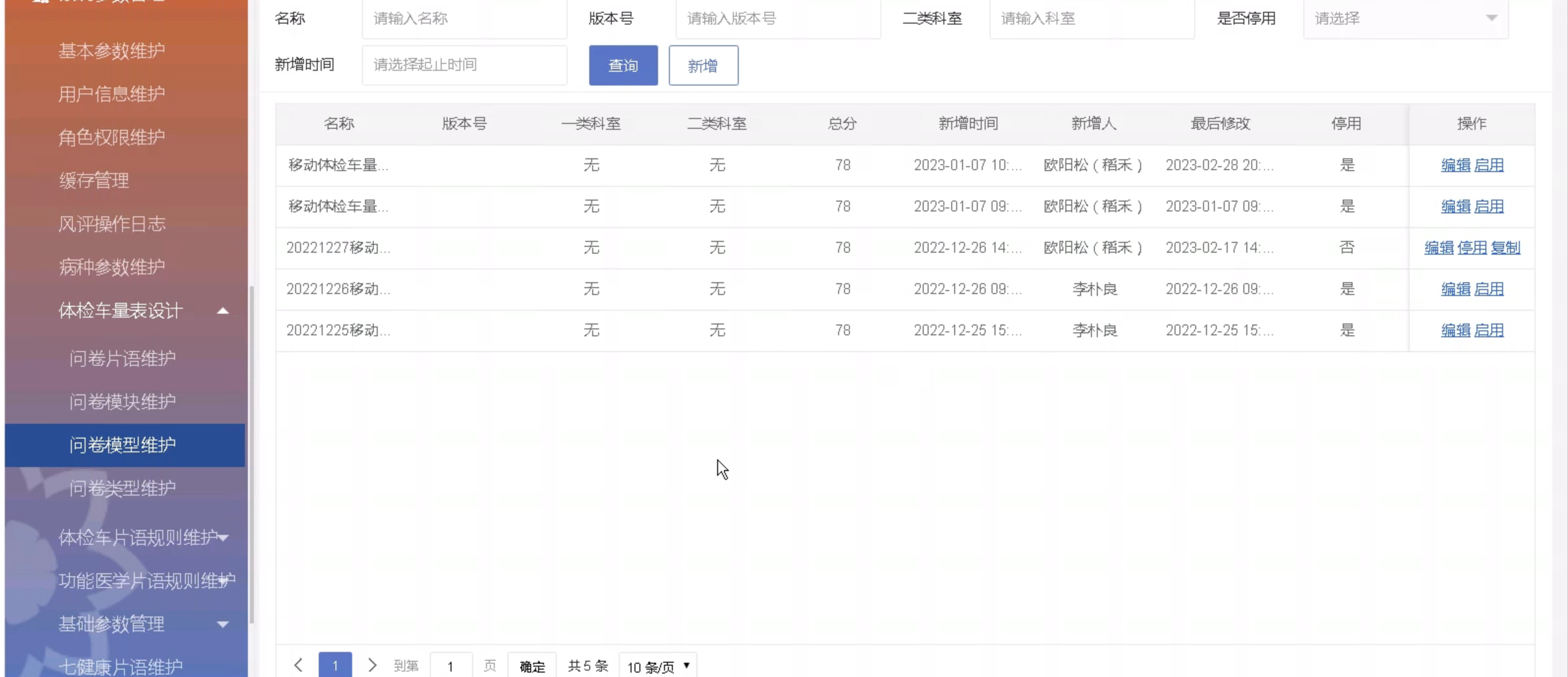Open 是否停用 select dropdown
Screen dimensions: 1568x677
point(1406,19)
